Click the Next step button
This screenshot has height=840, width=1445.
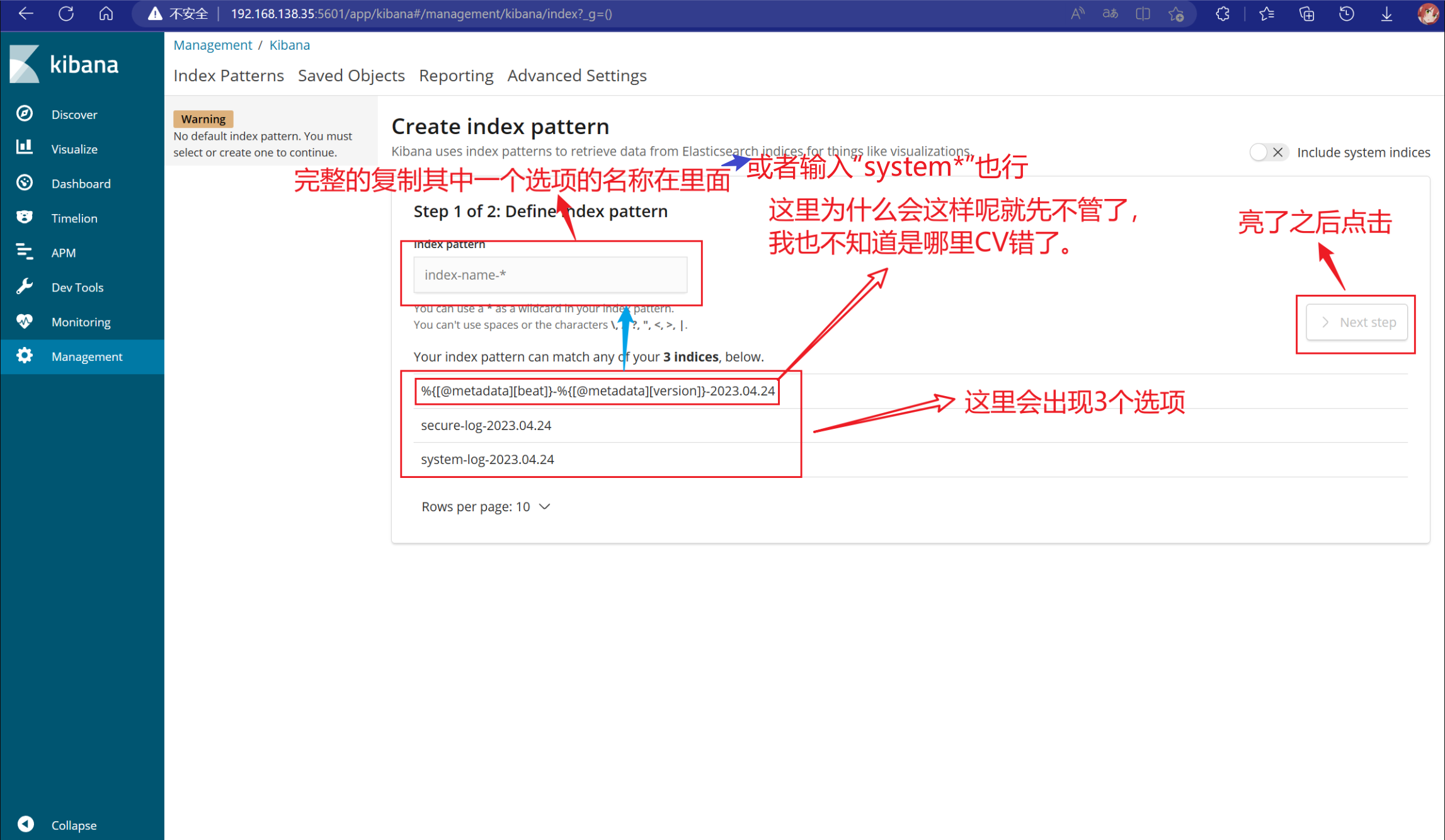[1357, 322]
